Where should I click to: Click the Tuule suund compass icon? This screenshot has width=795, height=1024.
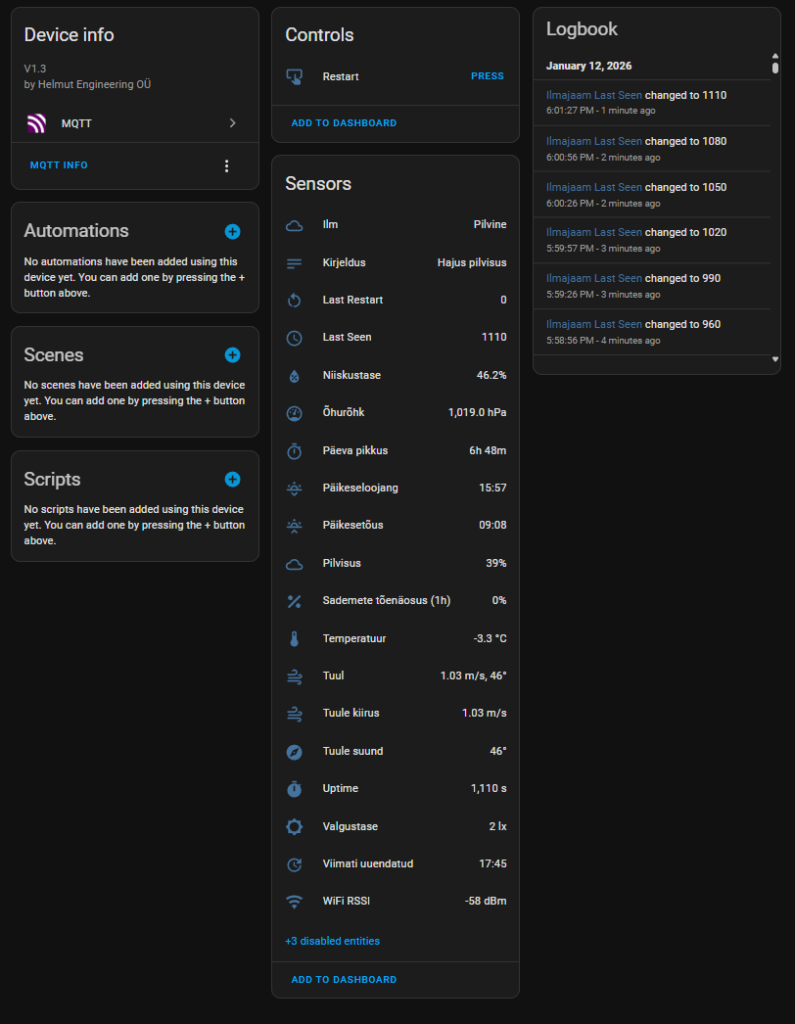click(295, 752)
